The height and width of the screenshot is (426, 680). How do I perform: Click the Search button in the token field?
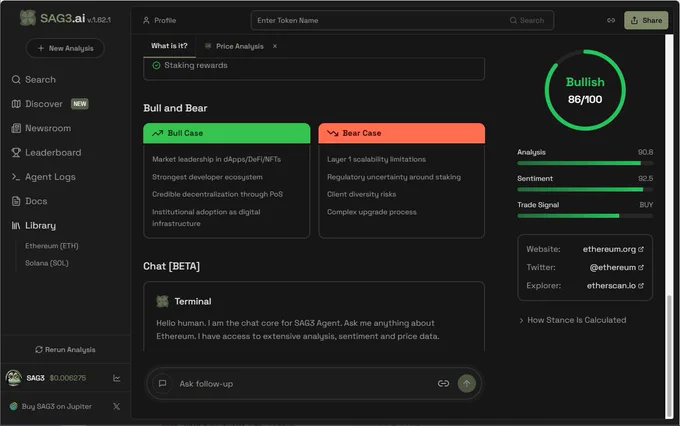[x=527, y=20]
